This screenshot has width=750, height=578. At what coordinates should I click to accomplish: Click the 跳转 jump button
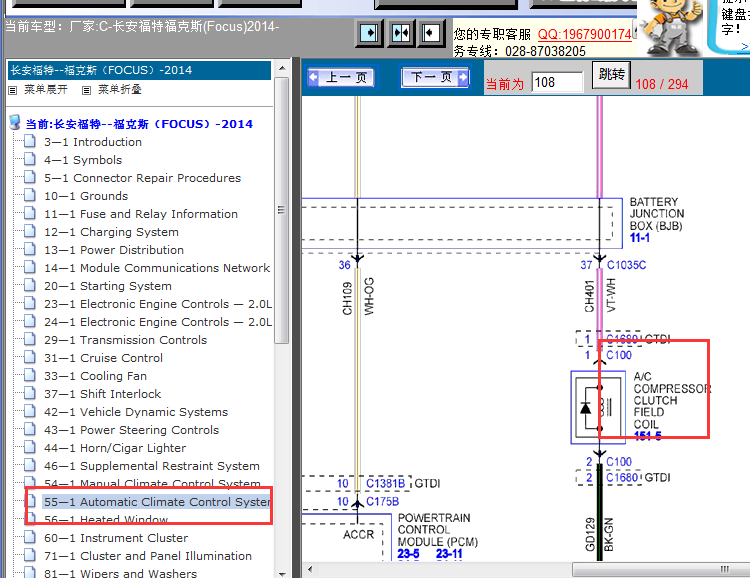(x=611, y=74)
